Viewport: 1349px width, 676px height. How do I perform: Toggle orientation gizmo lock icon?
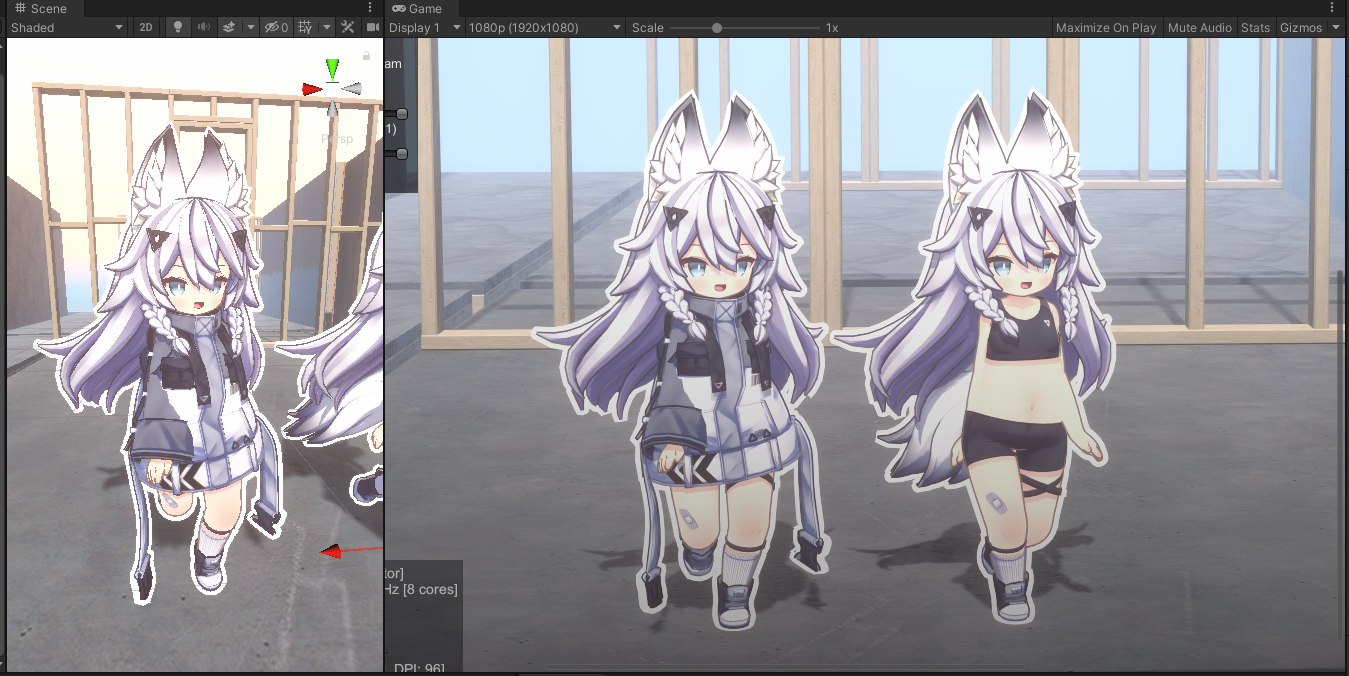pyautogui.click(x=367, y=55)
